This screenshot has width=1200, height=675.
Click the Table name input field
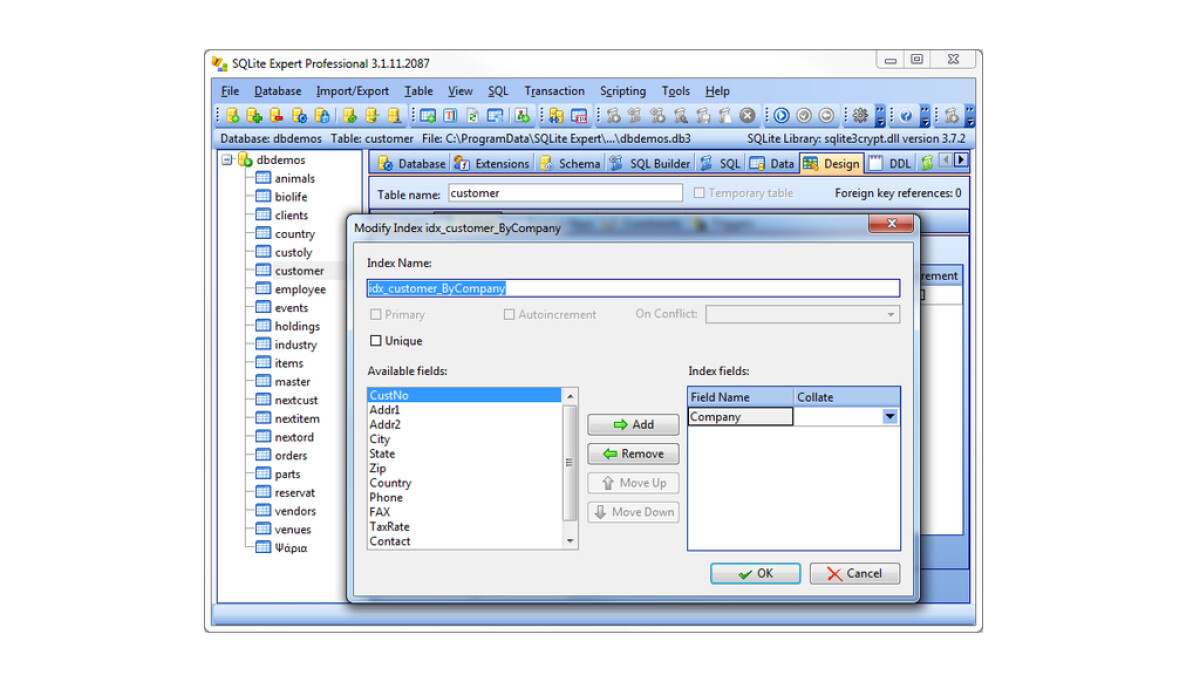click(565, 193)
